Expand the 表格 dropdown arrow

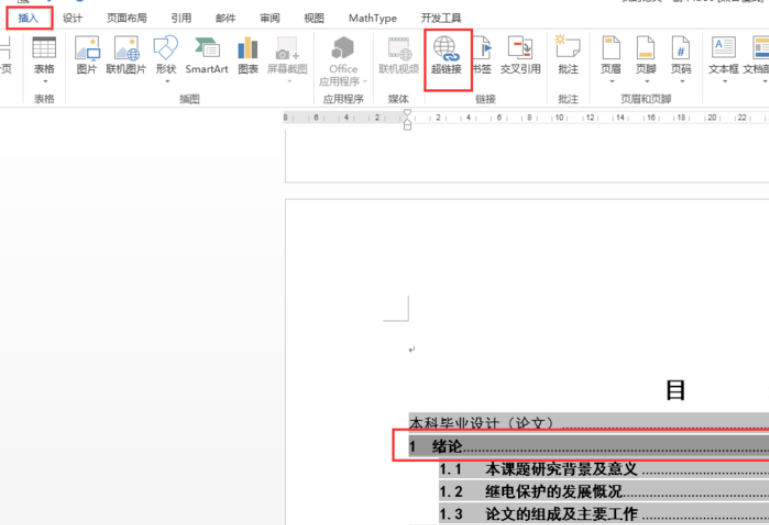pyautogui.click(x=45, y=81)
